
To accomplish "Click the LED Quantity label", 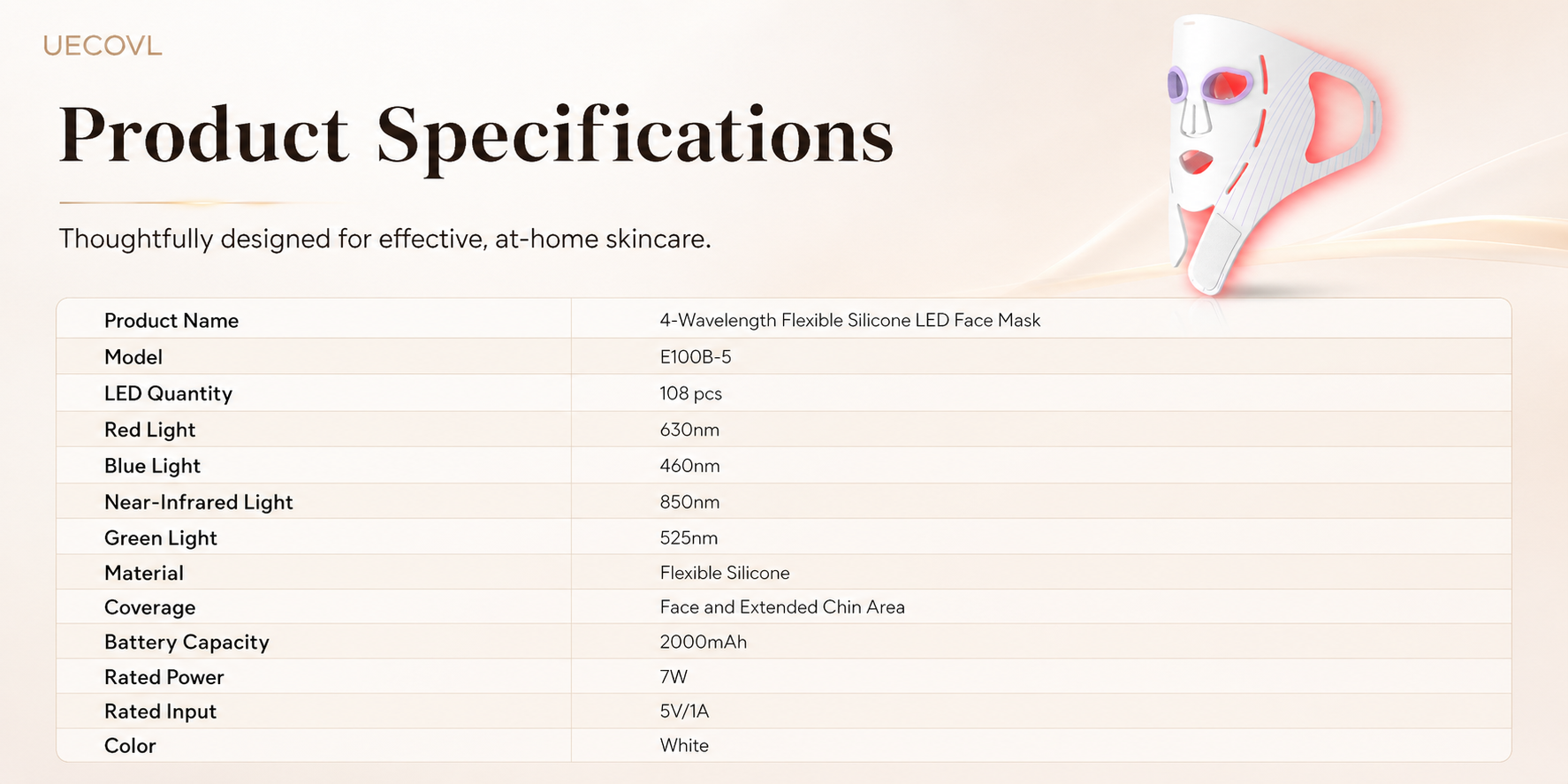I will click(x=168, y=393).
